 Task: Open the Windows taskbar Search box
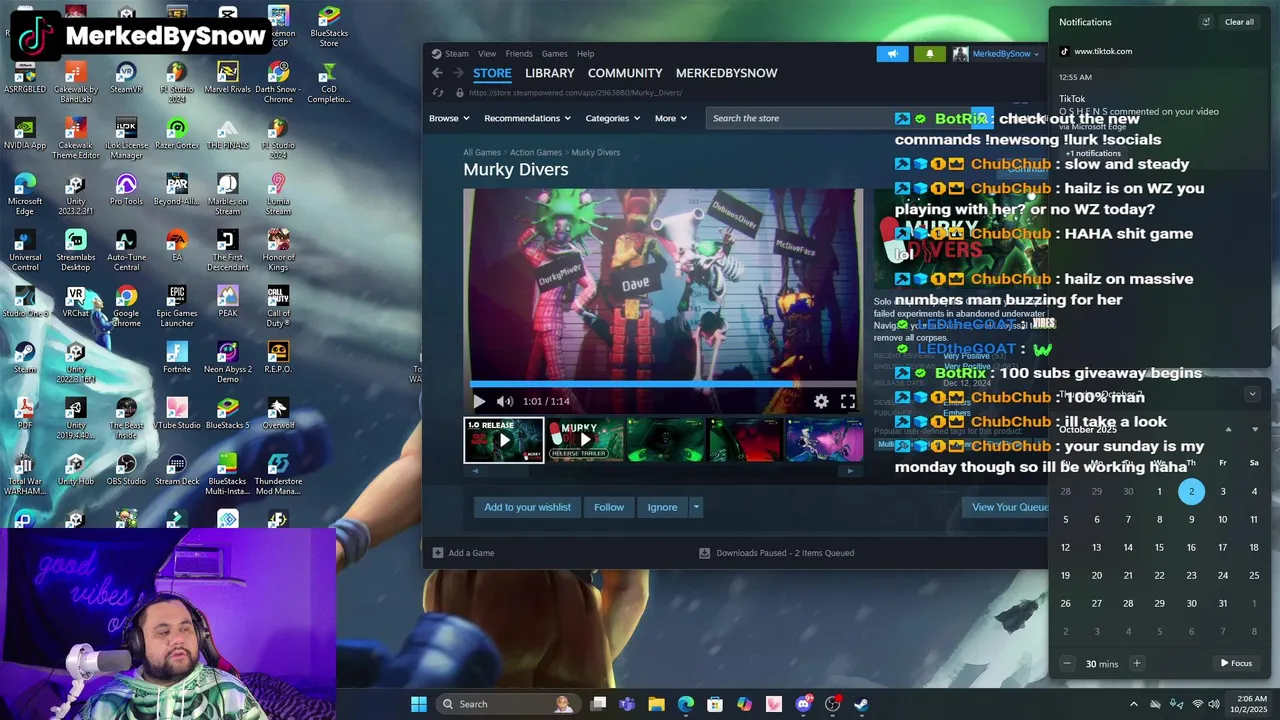pyautogui.click(x=508, y=704)
